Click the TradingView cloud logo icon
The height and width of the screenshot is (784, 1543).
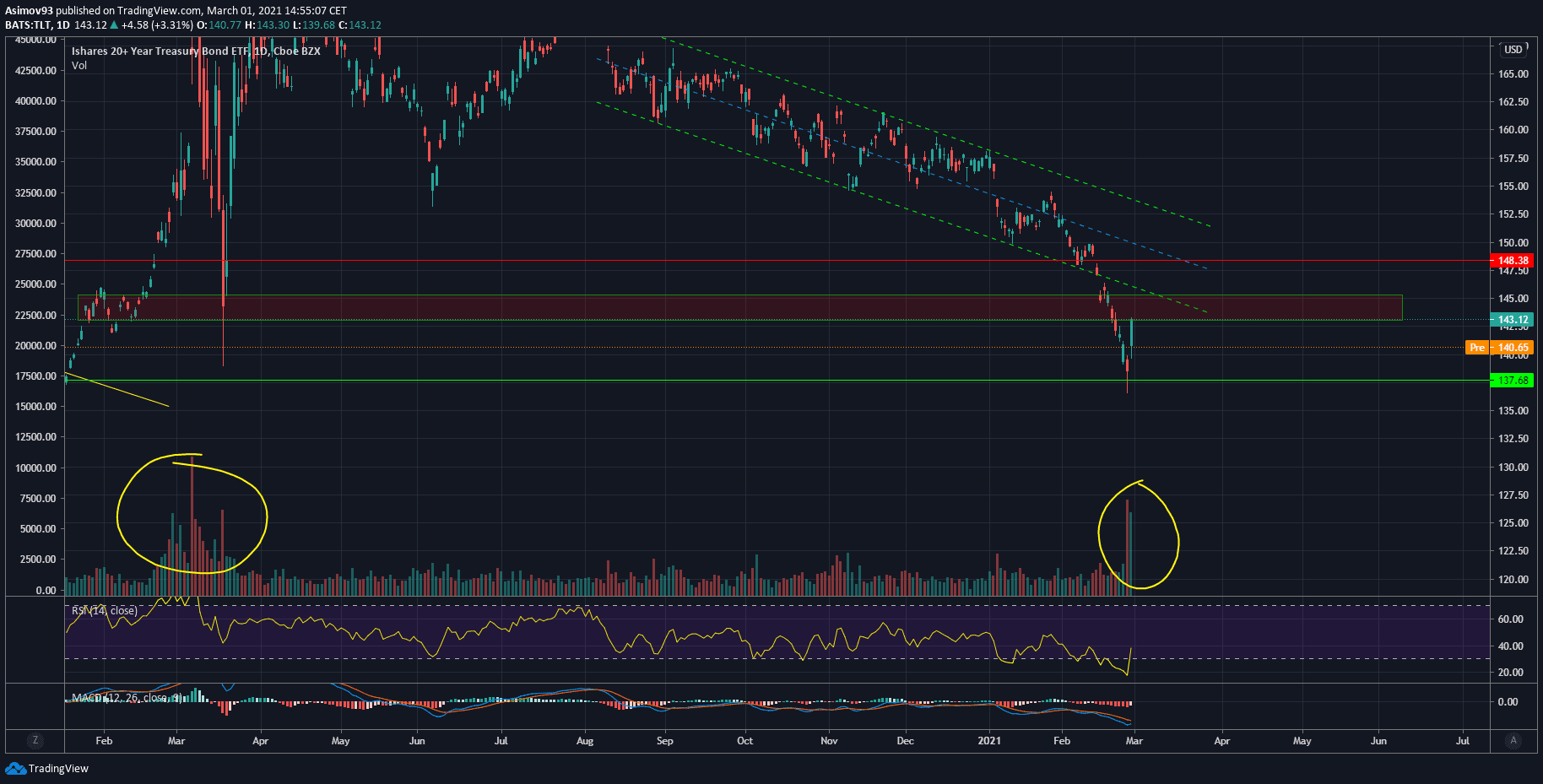point(15,768)
